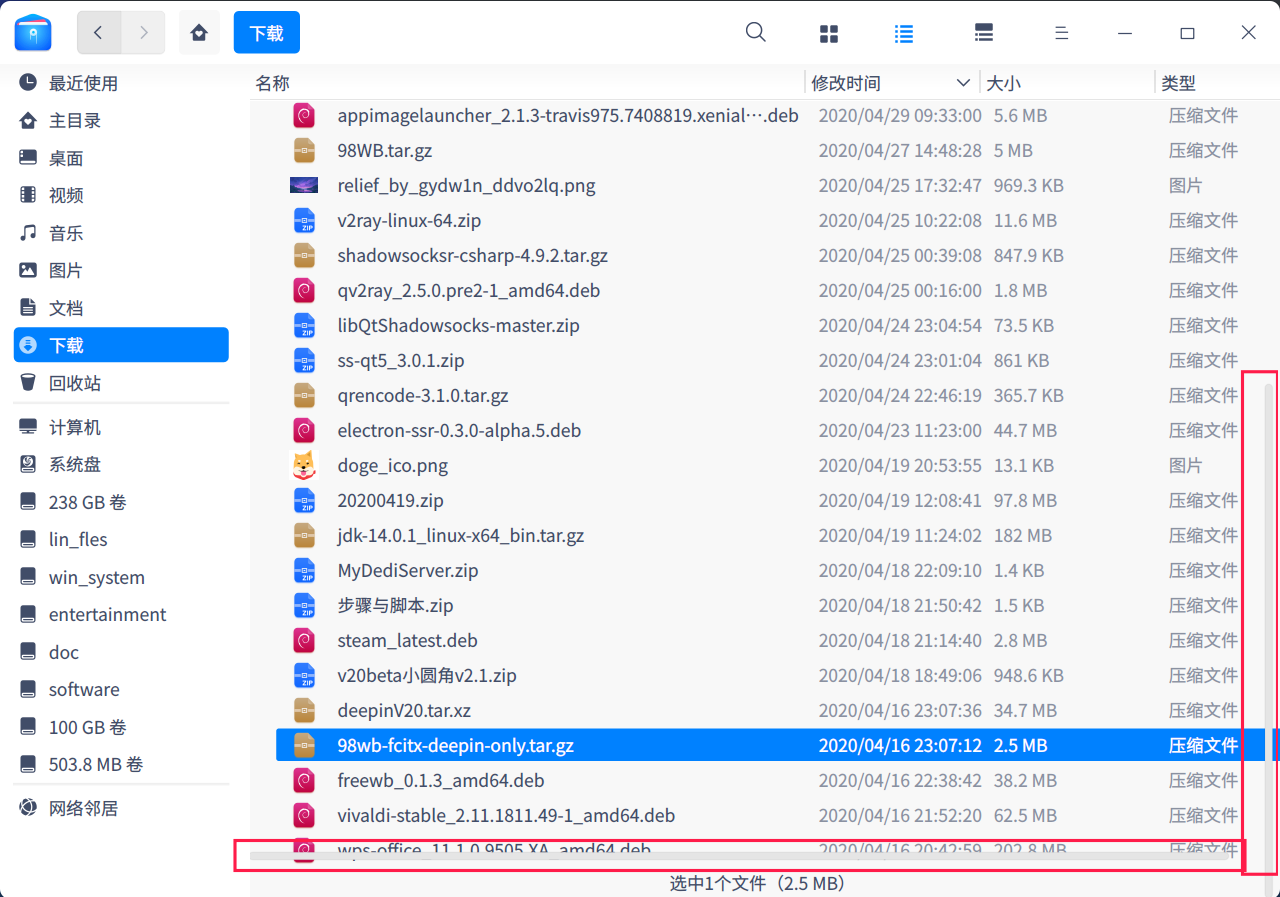Image resolution: width=1280 pixels, height=897 pixels.
Task: Open the search magnifier icon
Action: click(756, 33)
